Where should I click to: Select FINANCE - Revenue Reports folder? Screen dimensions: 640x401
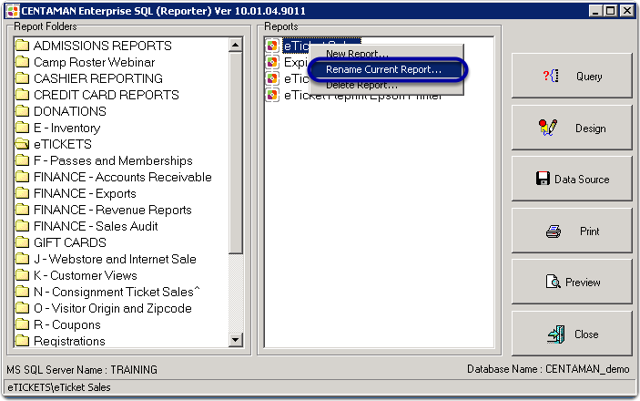pos(113,210)
